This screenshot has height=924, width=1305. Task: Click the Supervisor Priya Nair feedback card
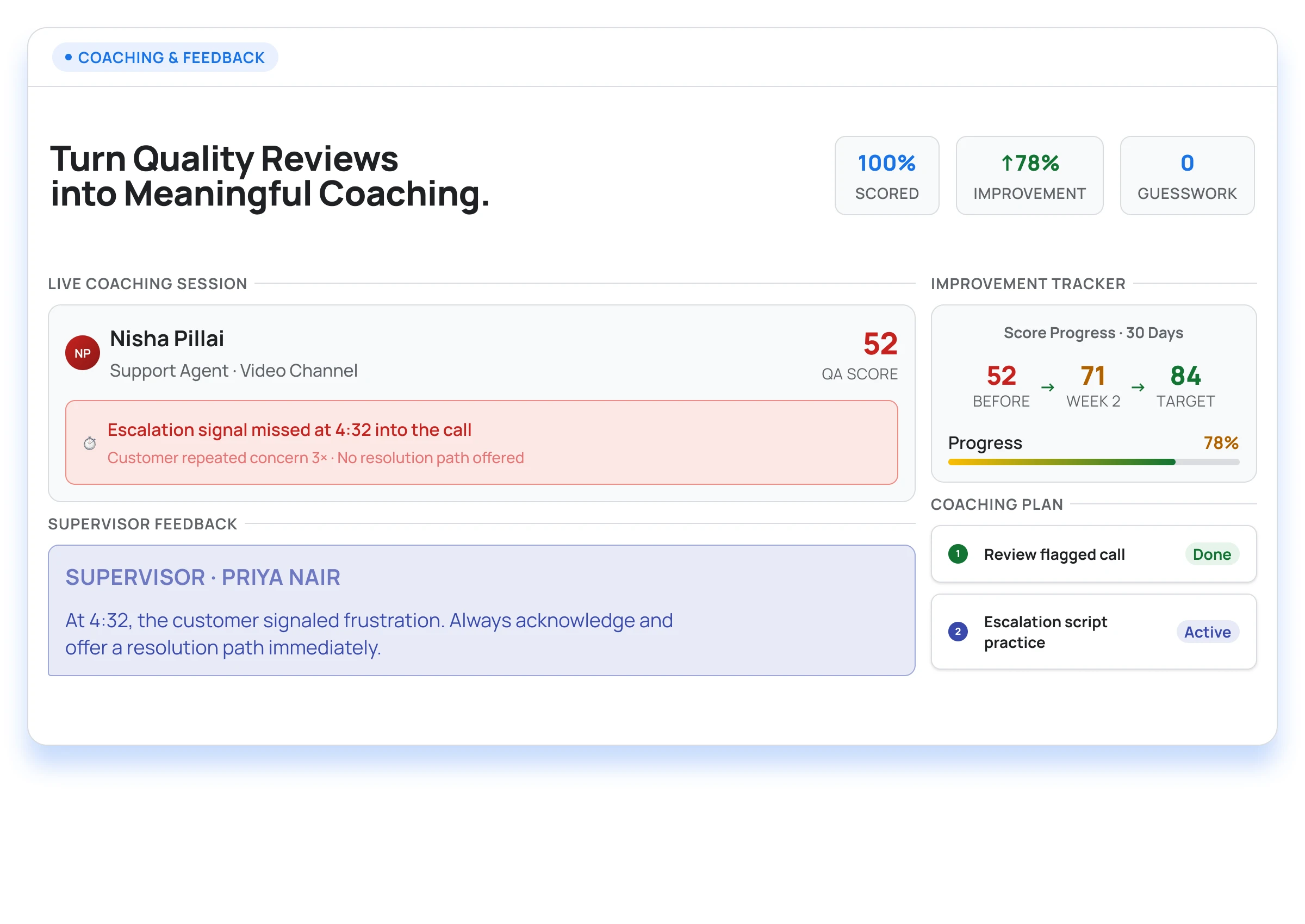(x=481, y=610)
